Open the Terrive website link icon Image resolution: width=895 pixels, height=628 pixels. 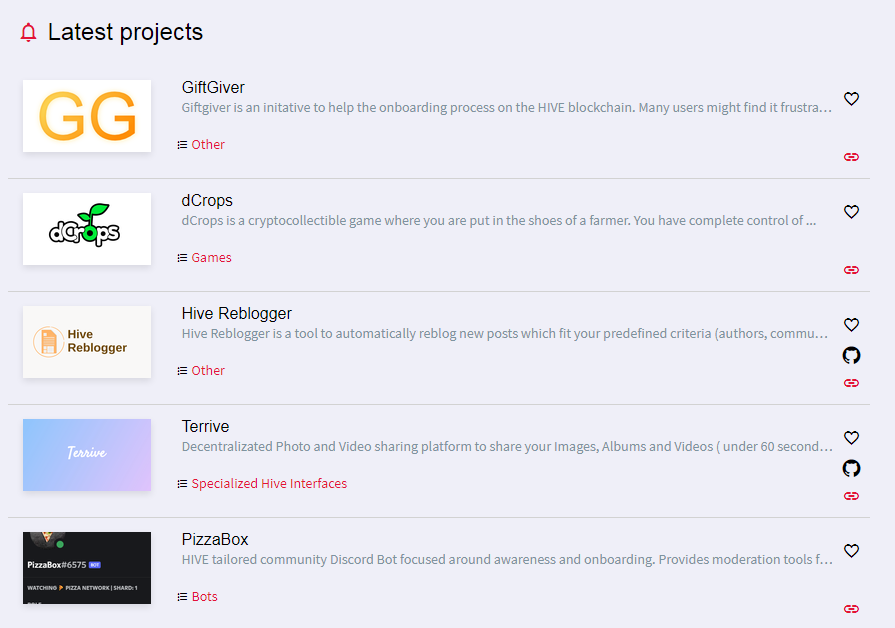851,496
